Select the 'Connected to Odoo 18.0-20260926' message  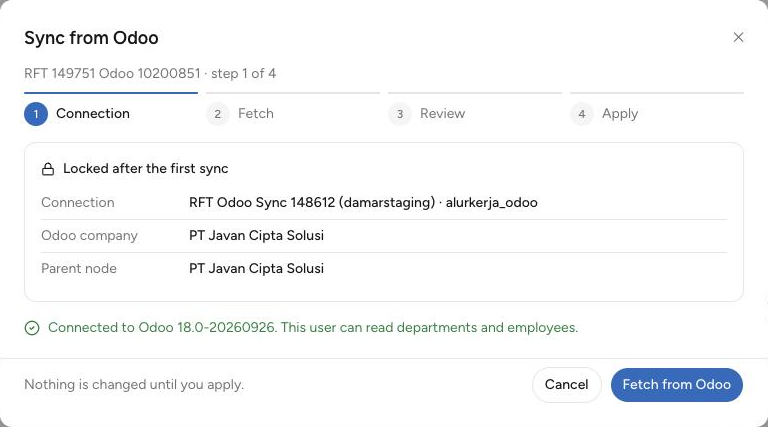313,327
